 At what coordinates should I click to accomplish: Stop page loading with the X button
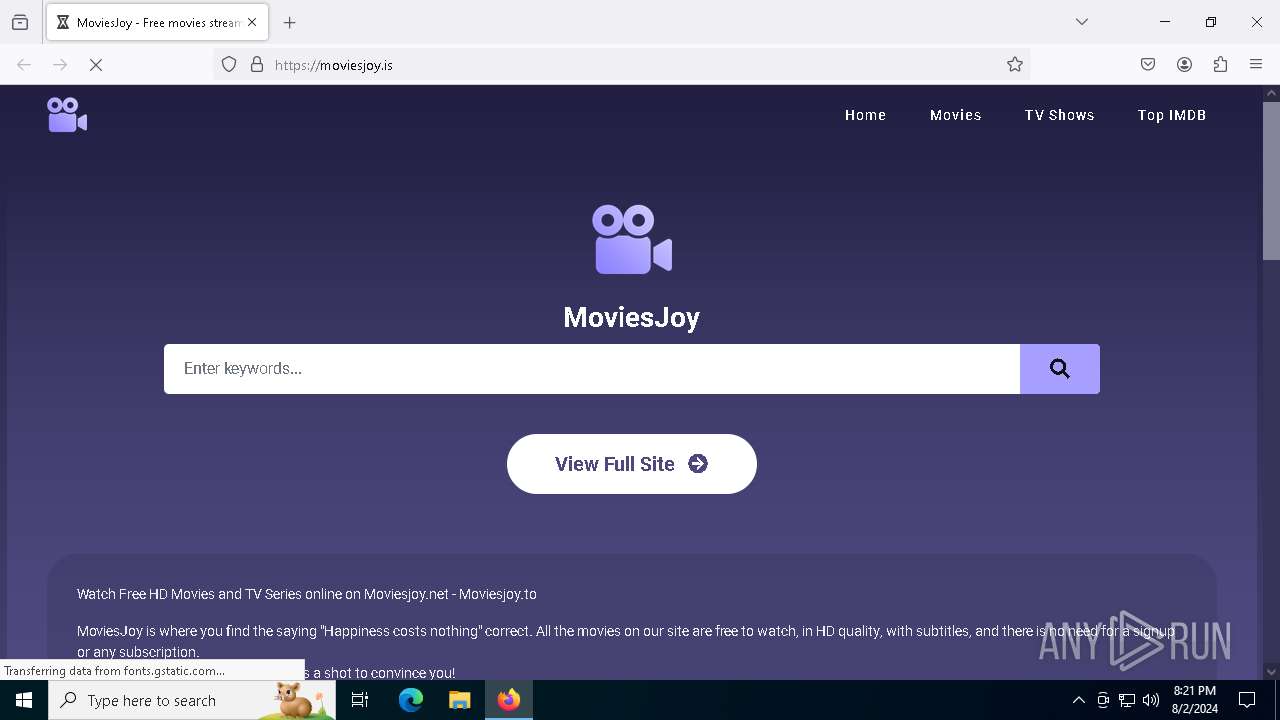coord(96,65)
